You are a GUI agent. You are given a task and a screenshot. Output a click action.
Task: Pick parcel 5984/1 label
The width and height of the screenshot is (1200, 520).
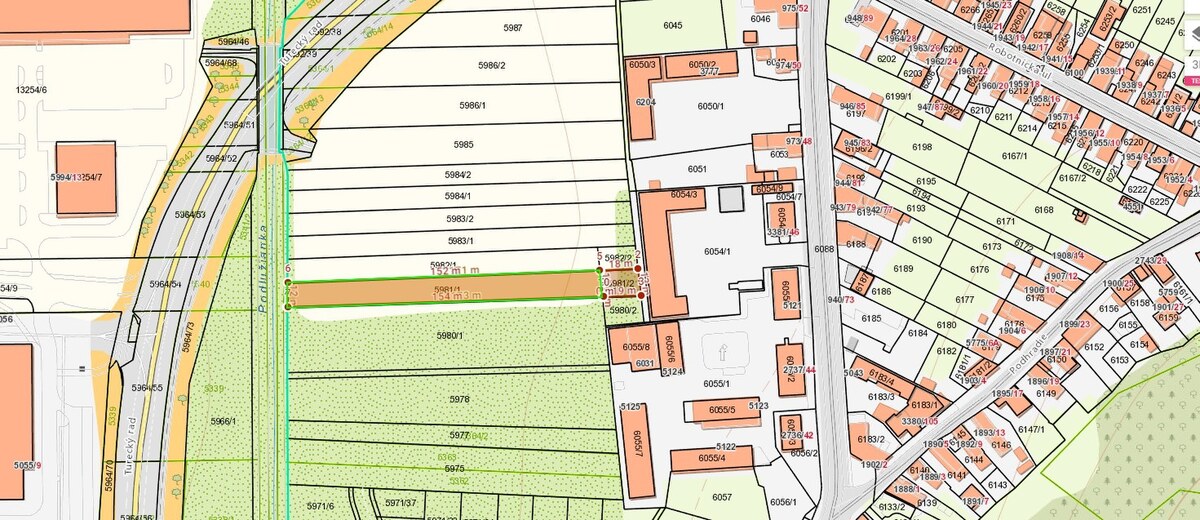458,197
